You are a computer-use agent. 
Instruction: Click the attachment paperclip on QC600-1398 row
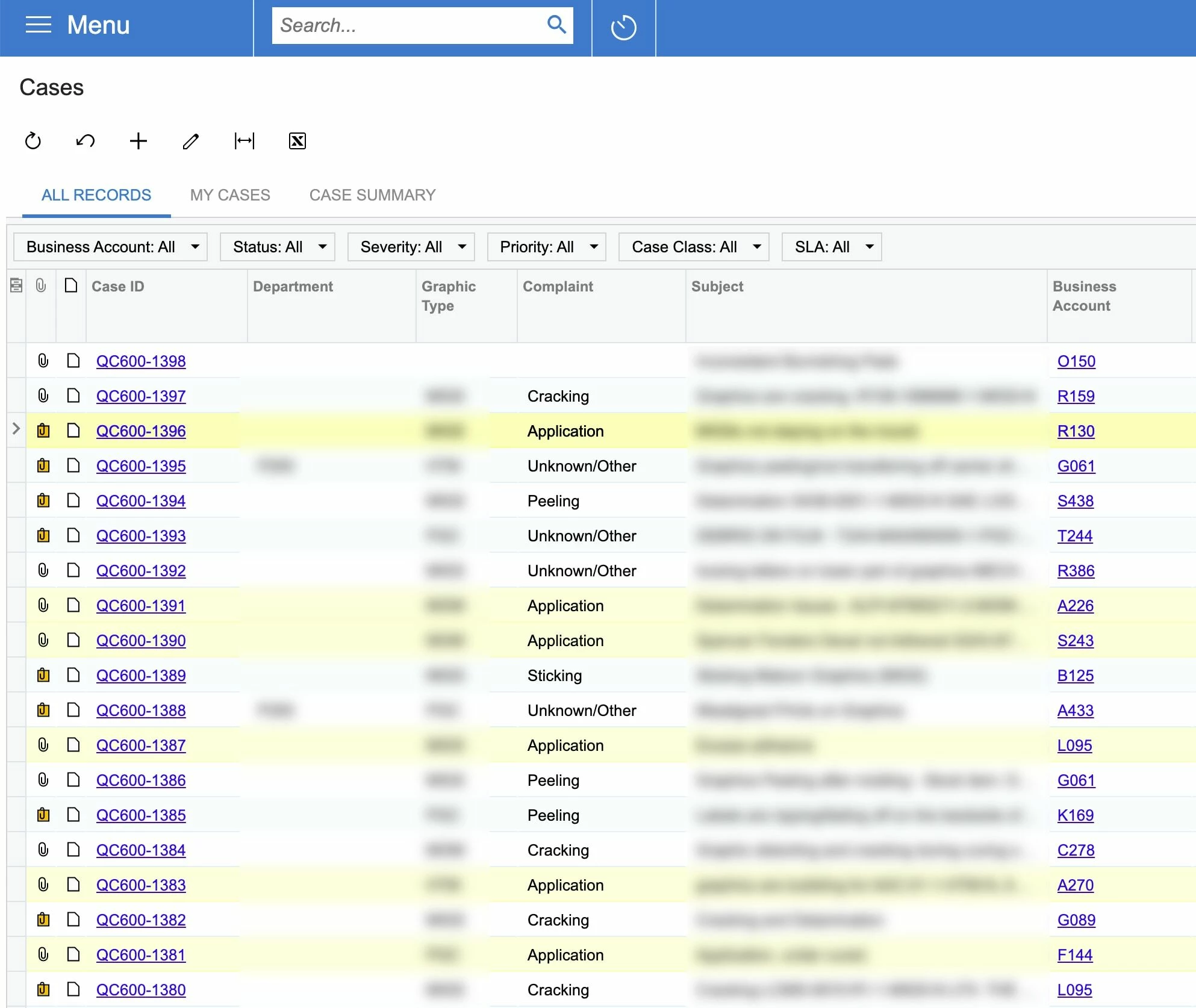point(43,361)
